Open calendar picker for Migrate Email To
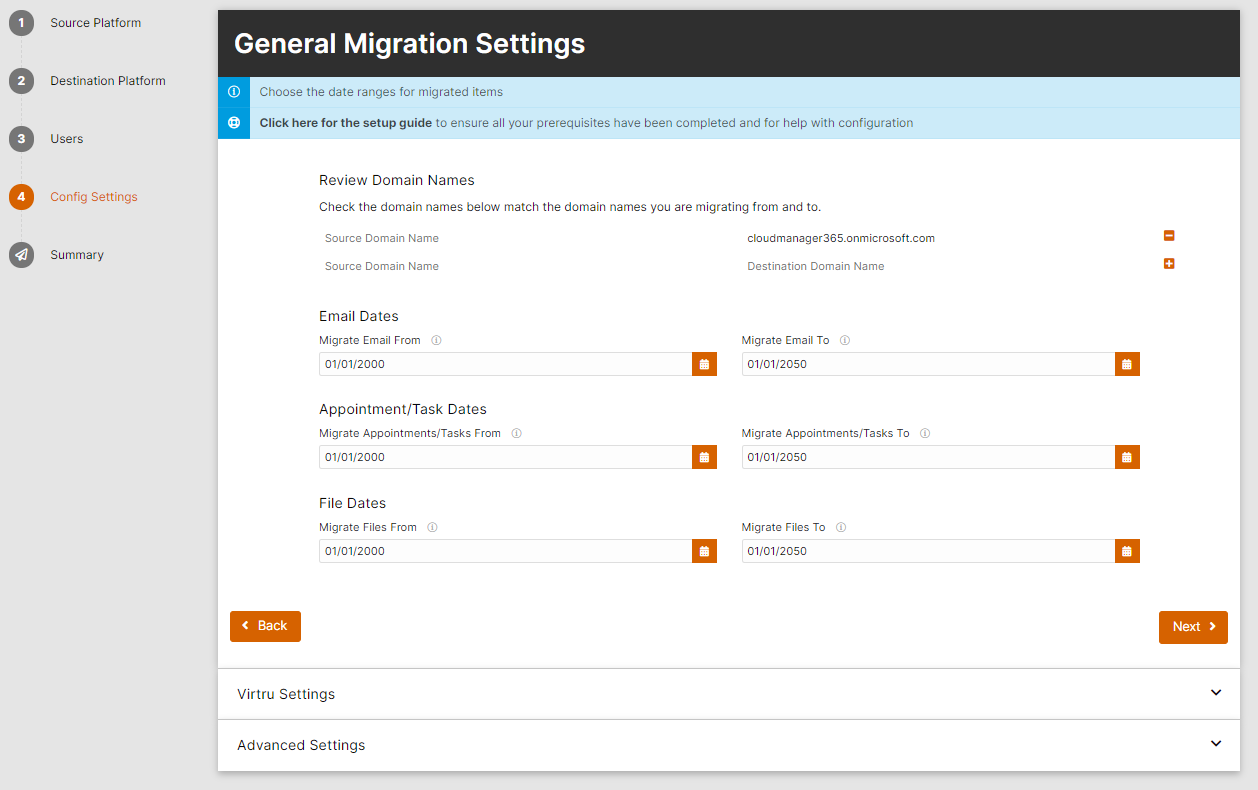Screen dimensions: 1258x790 tap(1127, 364)
